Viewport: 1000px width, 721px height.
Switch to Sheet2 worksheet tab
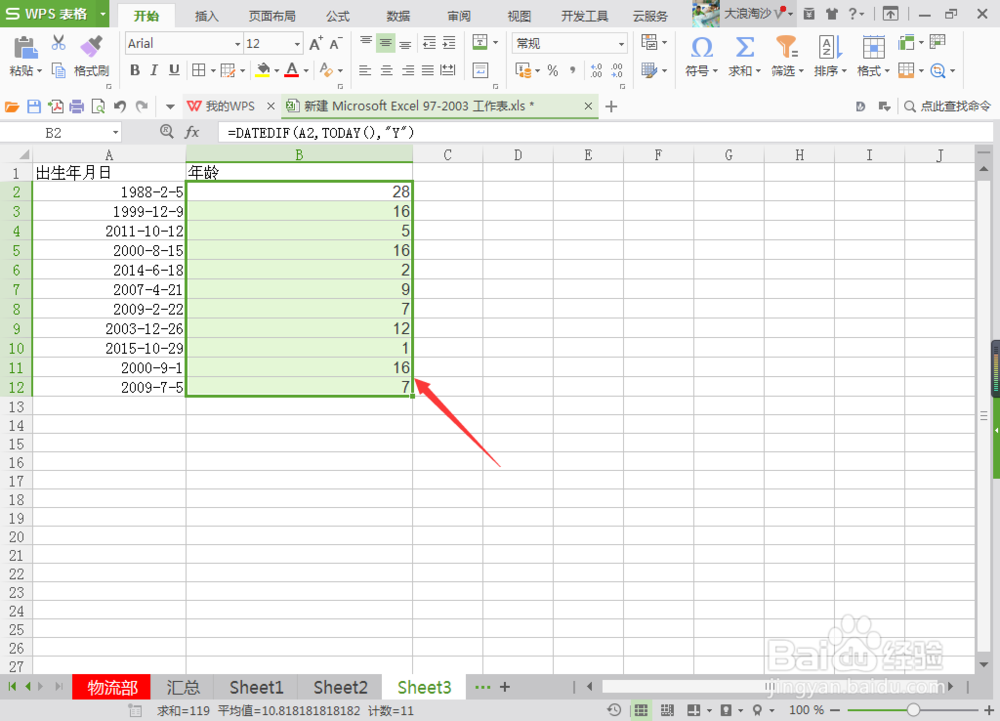(341, 687)
